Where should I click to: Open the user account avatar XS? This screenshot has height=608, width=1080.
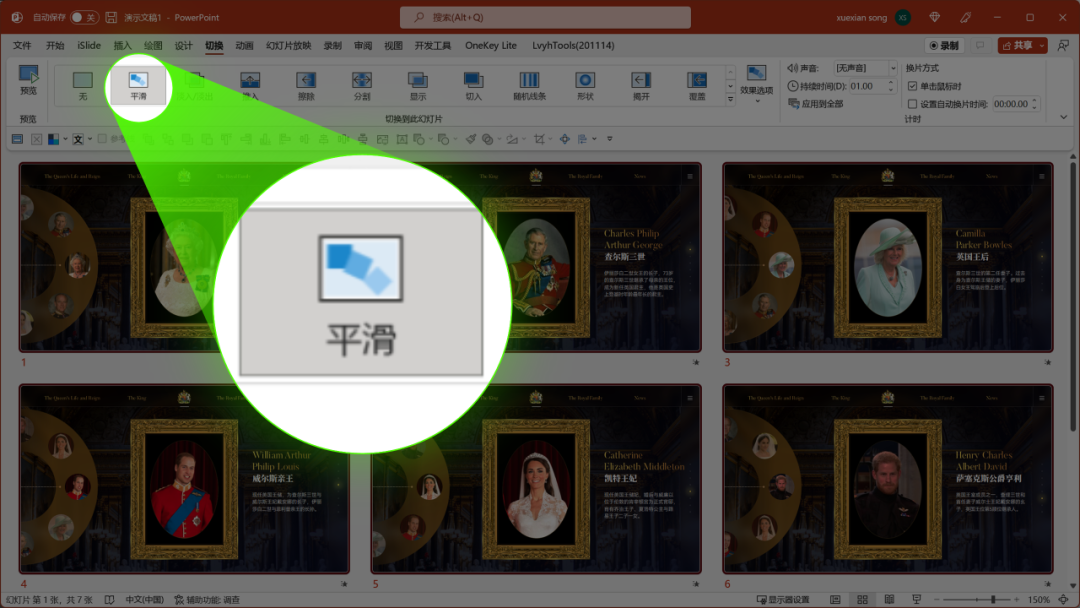pos(903,17)
